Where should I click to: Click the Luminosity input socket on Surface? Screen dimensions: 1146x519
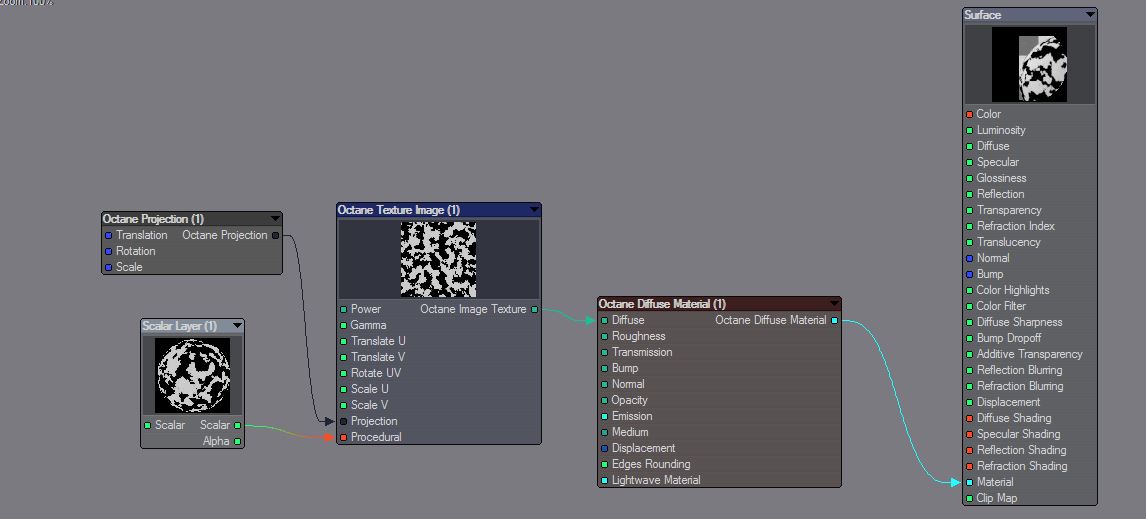(969, 130)
